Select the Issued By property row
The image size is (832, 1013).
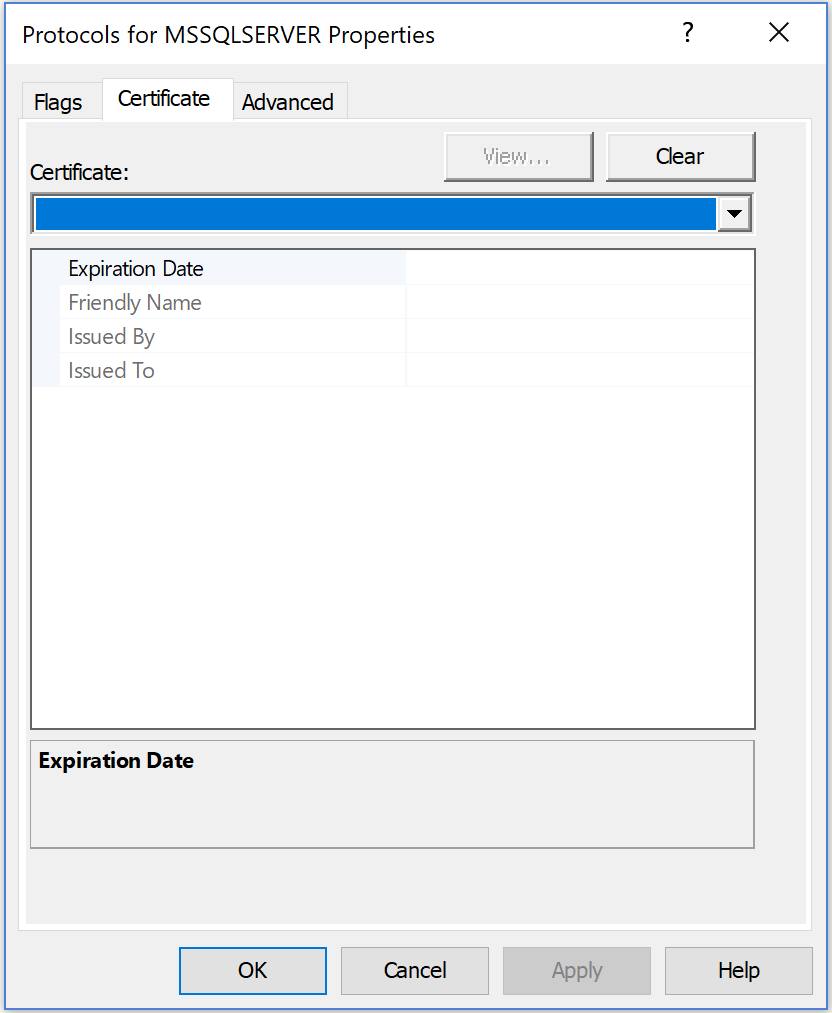click(111, 336)
